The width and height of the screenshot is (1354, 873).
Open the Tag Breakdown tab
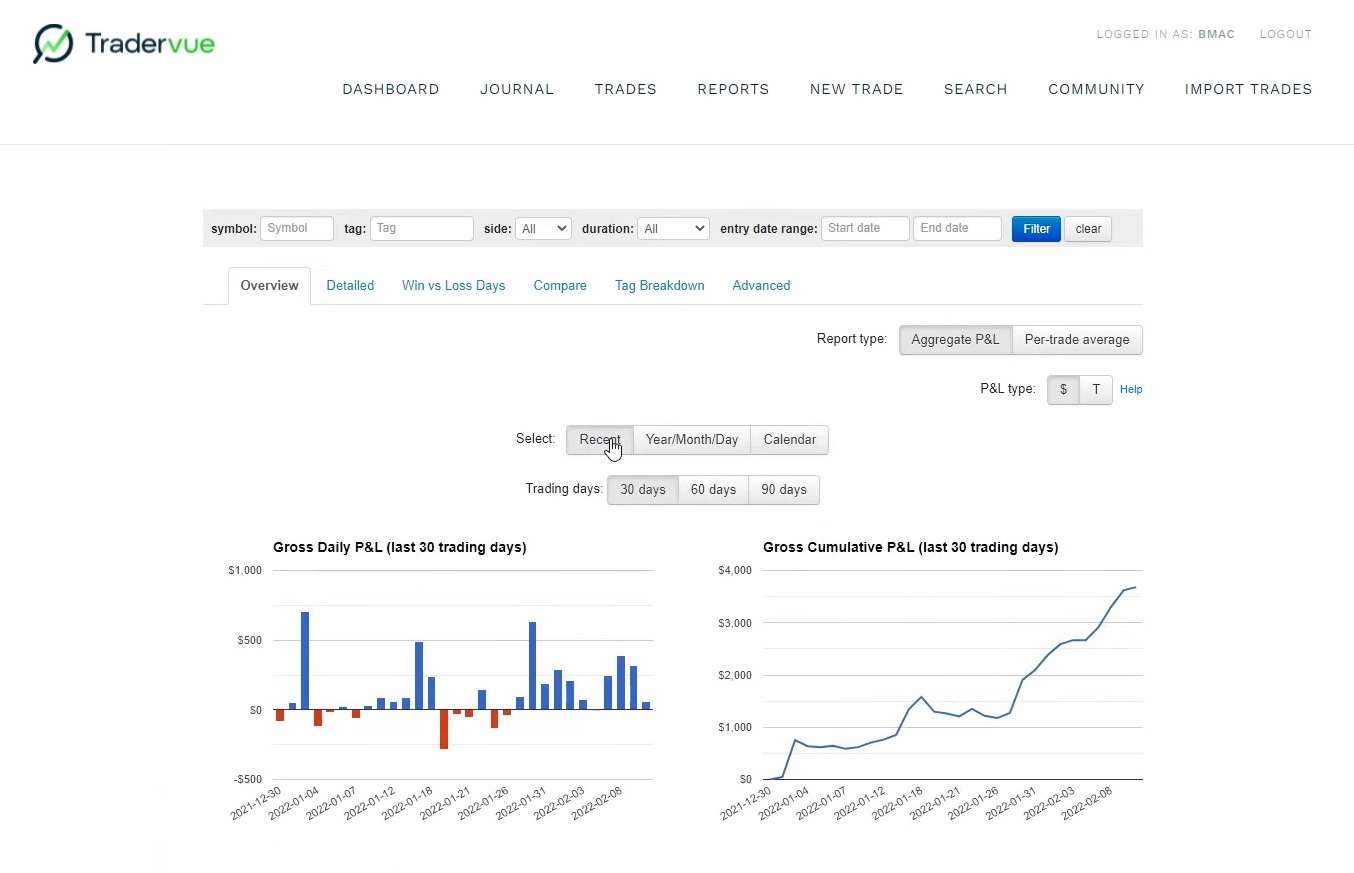(x=660, y=286)
